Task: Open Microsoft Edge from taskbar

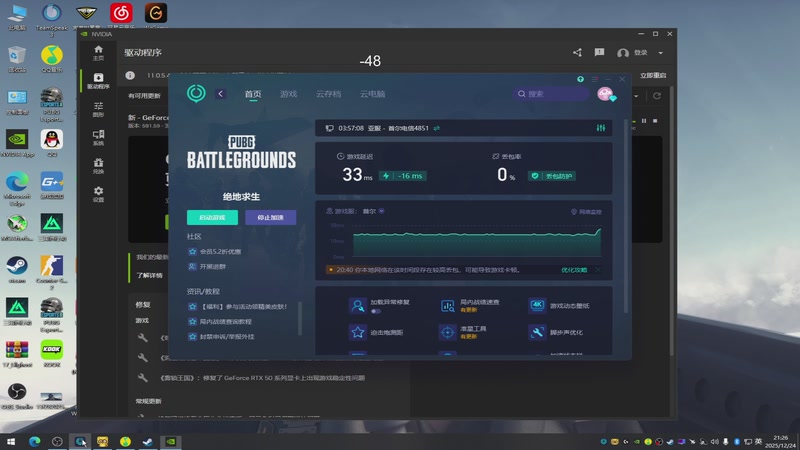Action: (x=34, y=441)
